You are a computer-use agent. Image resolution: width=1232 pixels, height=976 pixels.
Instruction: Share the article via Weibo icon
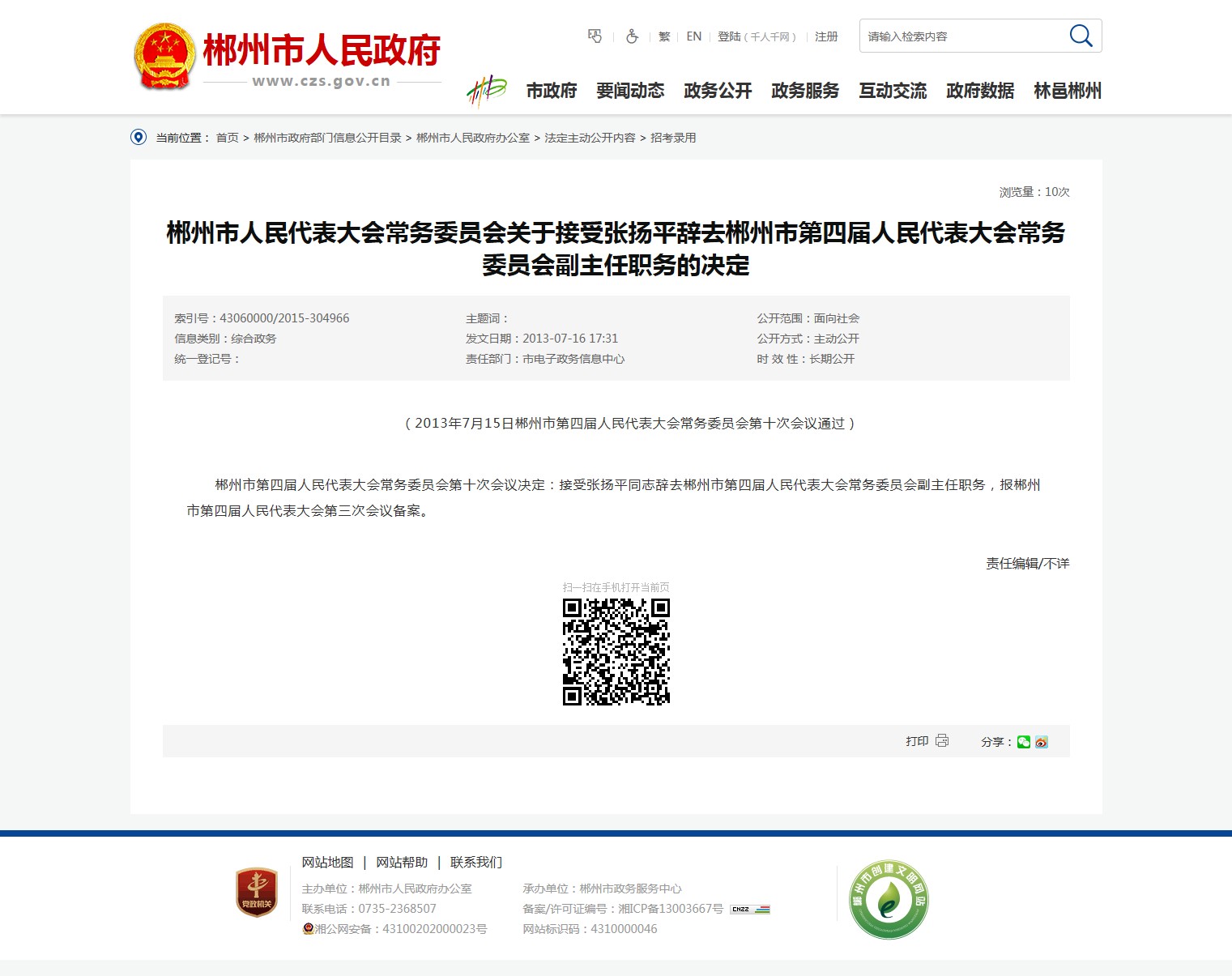pos(1042,742)
